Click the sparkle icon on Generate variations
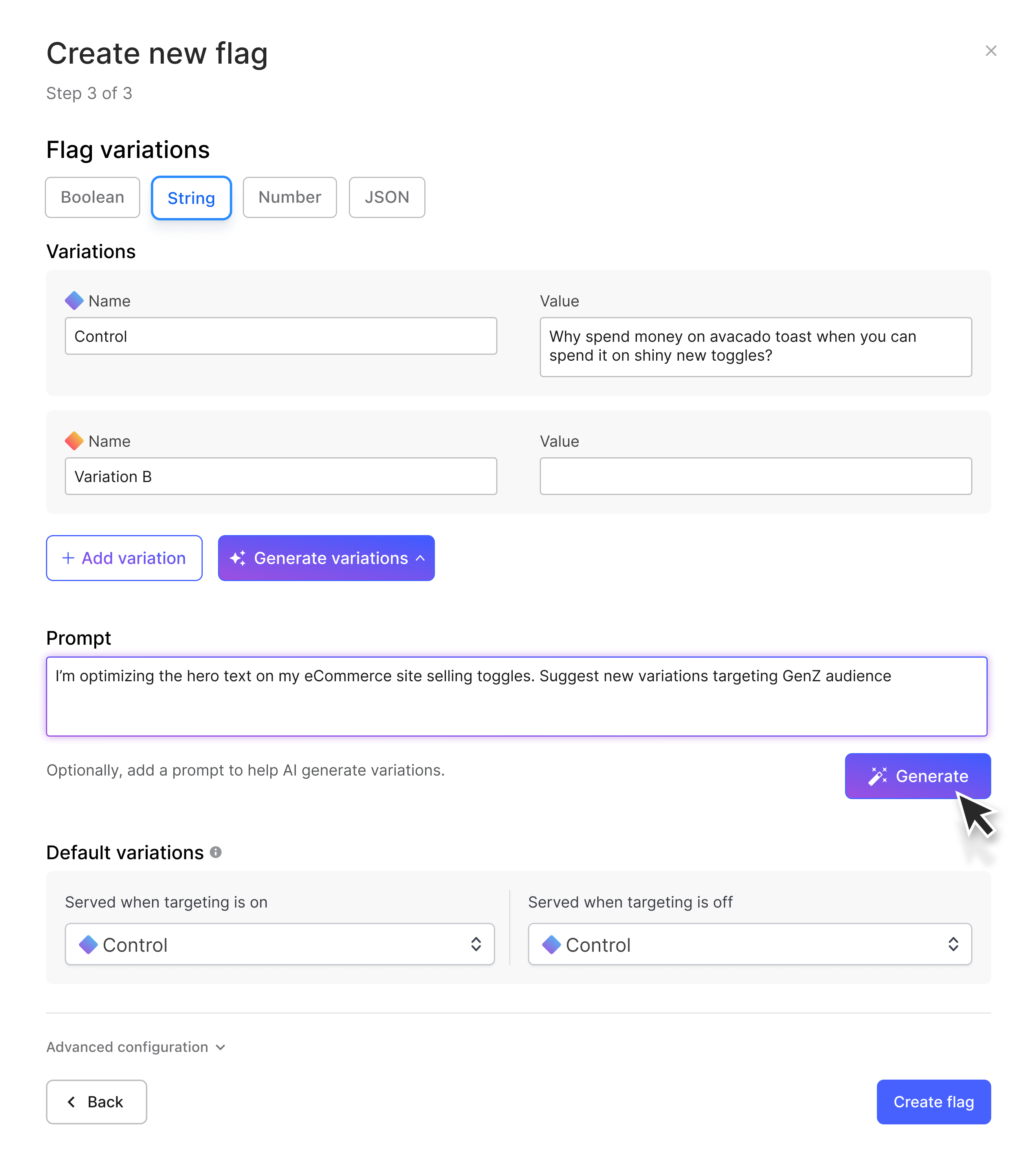Image resolution: width=1036 pixels, height=1168 pixels. point(238,558)
